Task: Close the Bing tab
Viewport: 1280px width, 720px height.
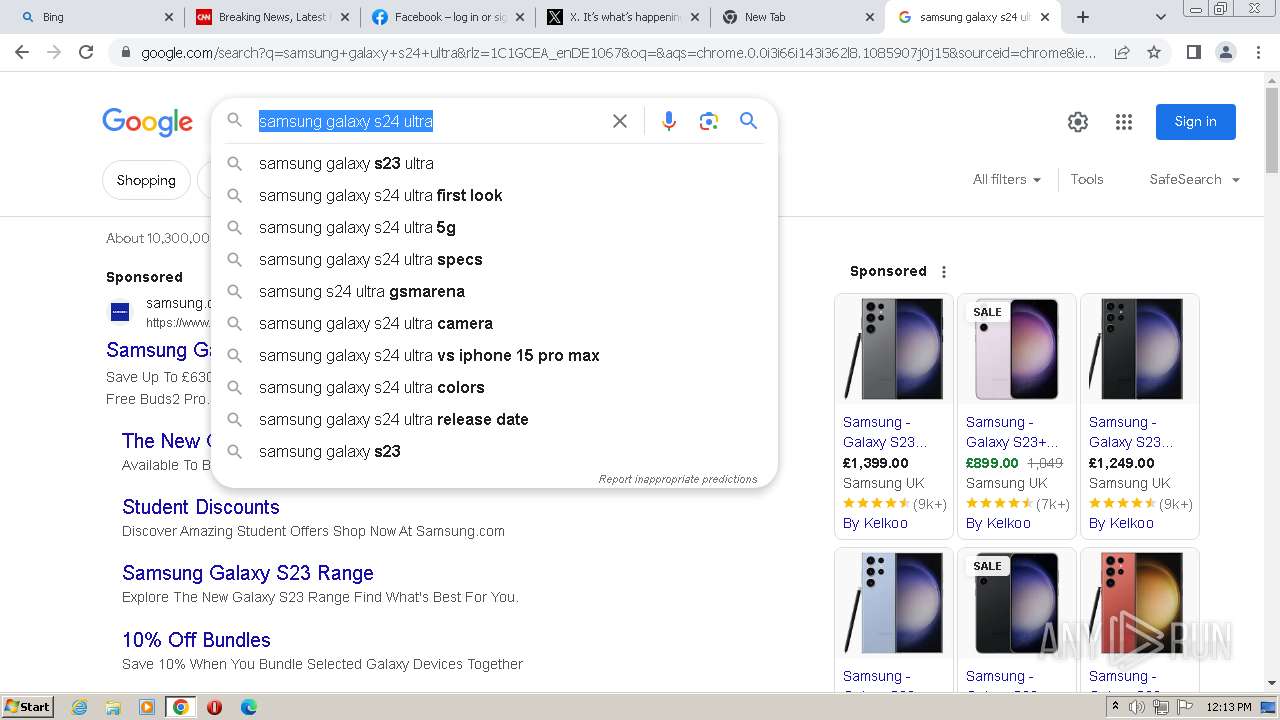Action: 168,17
